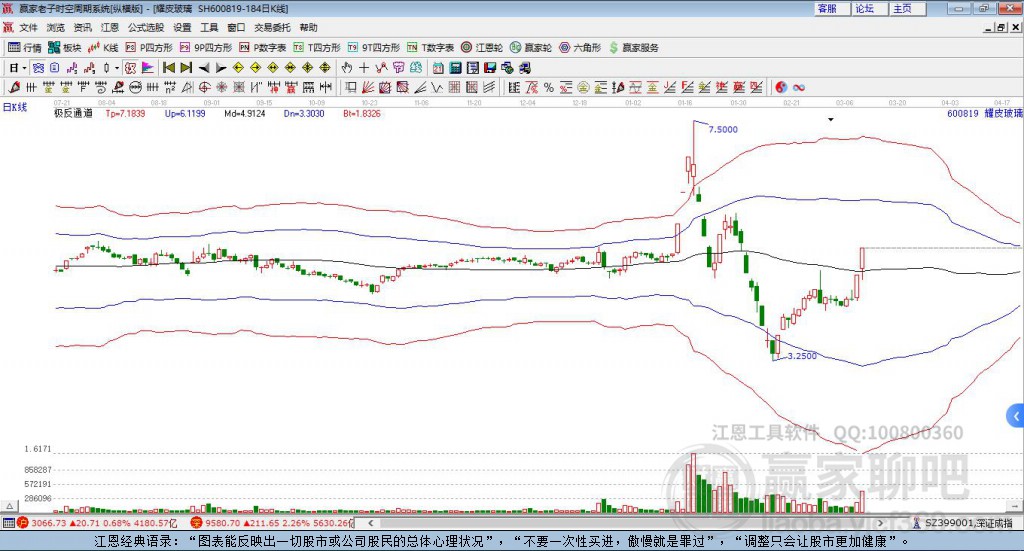
Task: Open the 9T四方形 tool
Action: coord(374,48)
